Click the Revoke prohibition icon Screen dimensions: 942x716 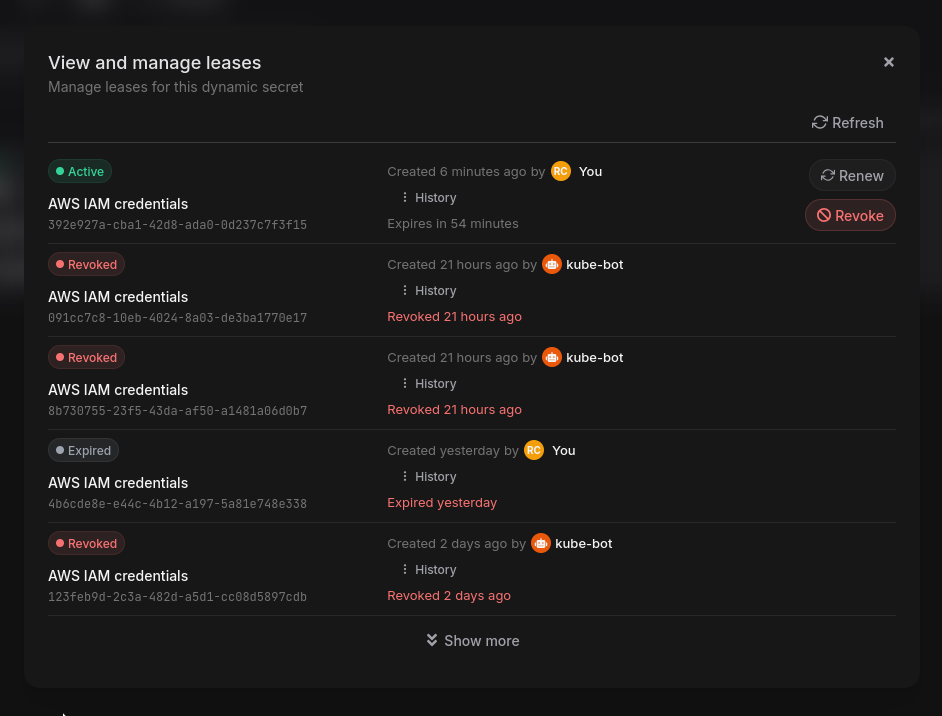tap(823, 215)
